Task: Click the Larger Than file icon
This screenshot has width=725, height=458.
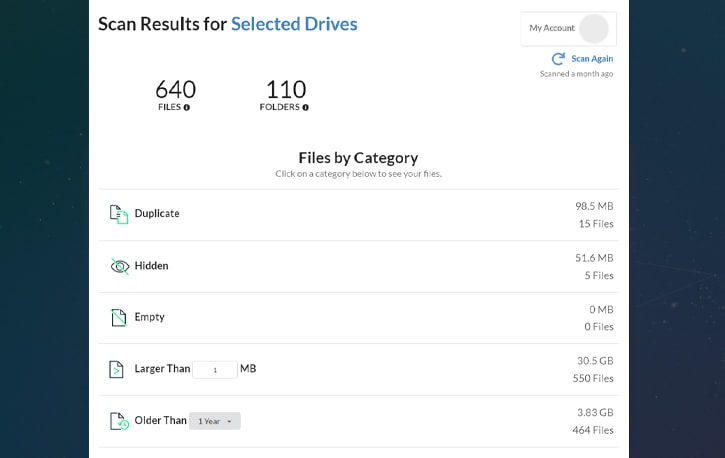Action: (116, 369)
